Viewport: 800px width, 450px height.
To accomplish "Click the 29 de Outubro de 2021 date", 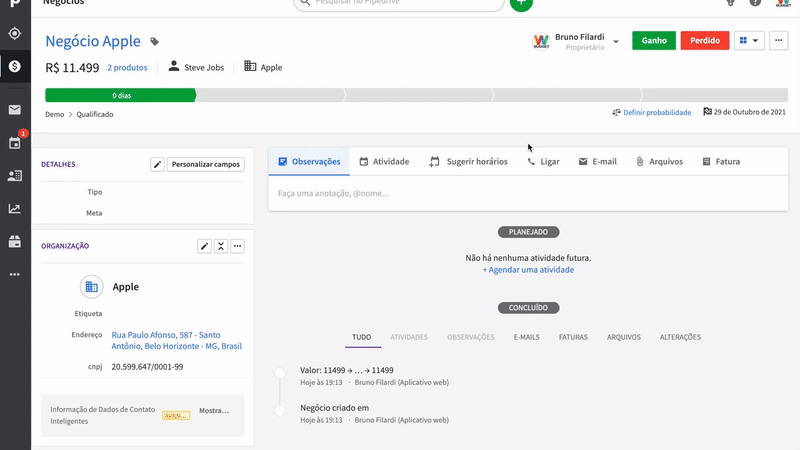I will coord(749,112).
